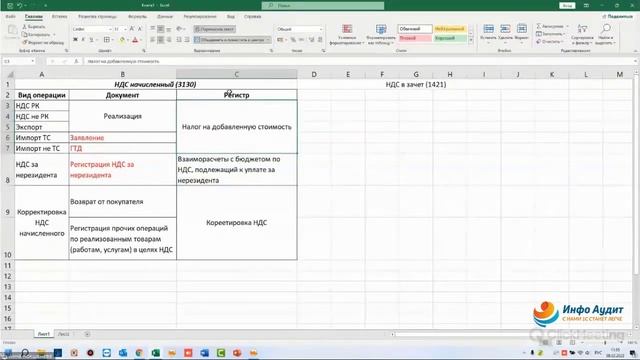Click the merge and center button
Viewport: 640px width, 360px height.
pos(229,40)
